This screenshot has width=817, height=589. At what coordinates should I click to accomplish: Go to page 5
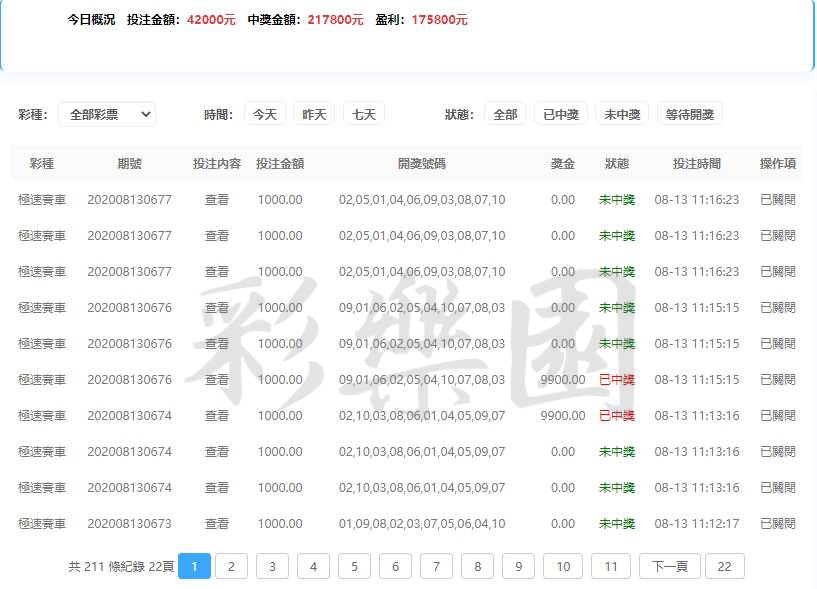pyautogui.click(x=354, y=566)
